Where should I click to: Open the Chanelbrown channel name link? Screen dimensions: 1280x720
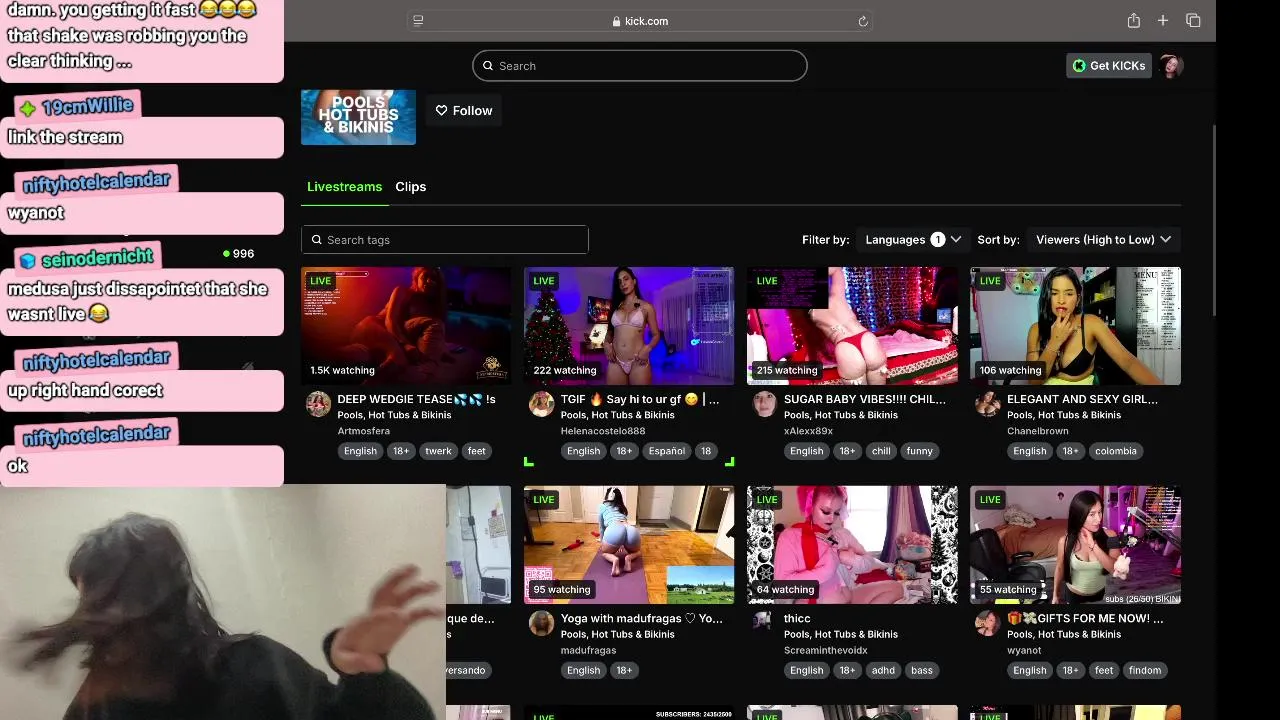click(x=1038, y=431)
